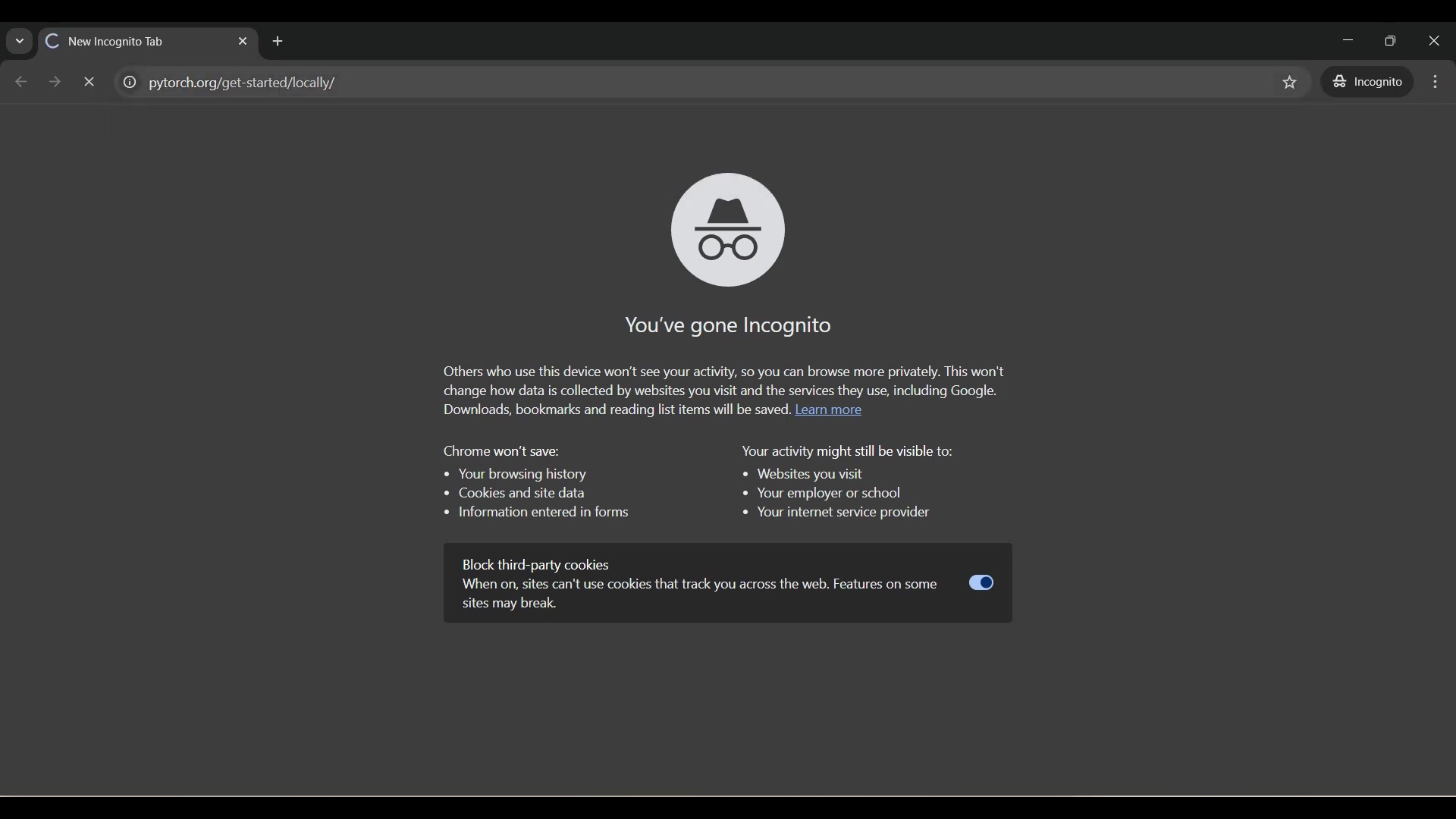Toggle Block third-party cookies switch
The height and width of the screenshot is (819, 1456).
click(981, 583)
